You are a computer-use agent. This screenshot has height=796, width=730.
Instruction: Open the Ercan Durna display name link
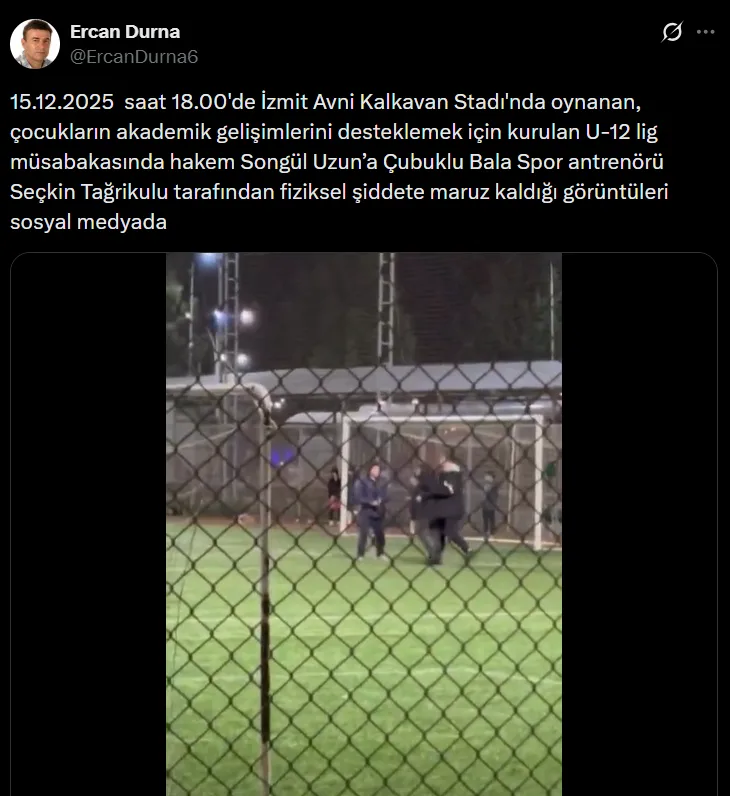point(125,31)
